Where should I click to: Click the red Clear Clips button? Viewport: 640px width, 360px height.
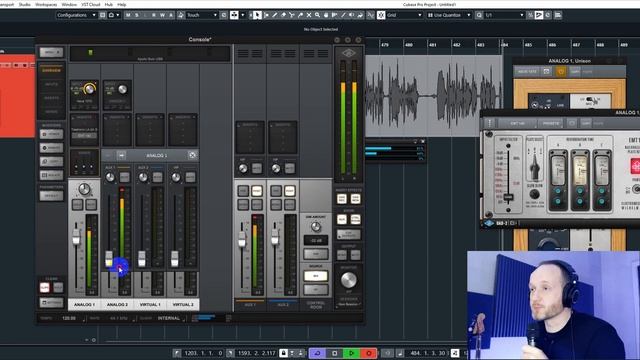click(44, 287)
